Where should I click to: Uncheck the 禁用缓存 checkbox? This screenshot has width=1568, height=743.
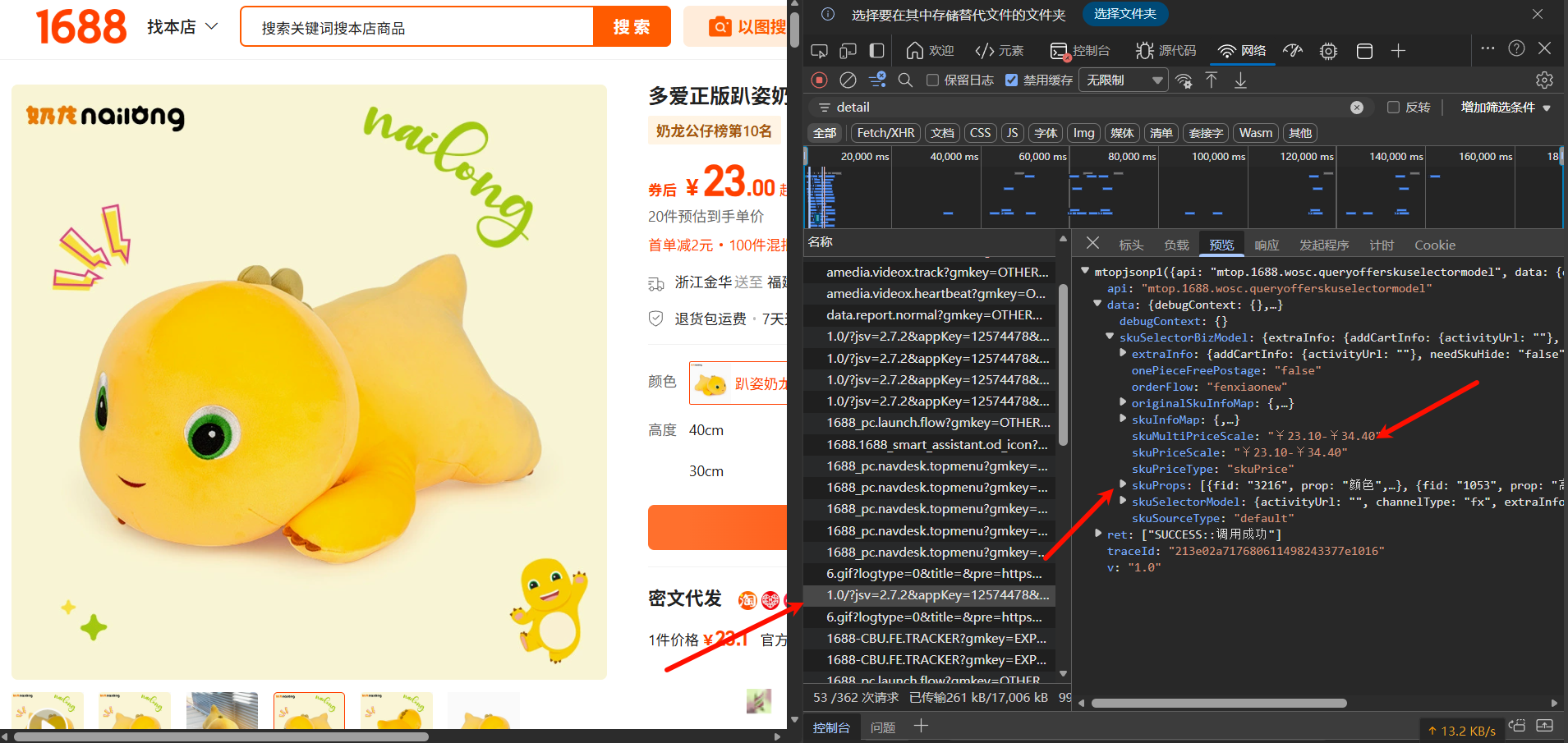(x=1012, y=80)
